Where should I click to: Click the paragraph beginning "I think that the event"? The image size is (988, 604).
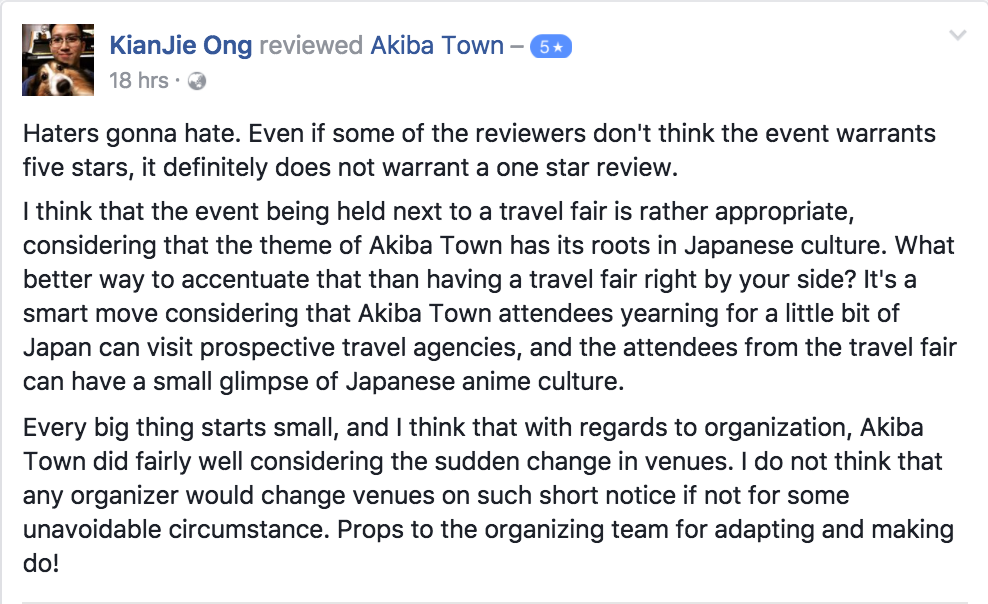tap(490, 296)
